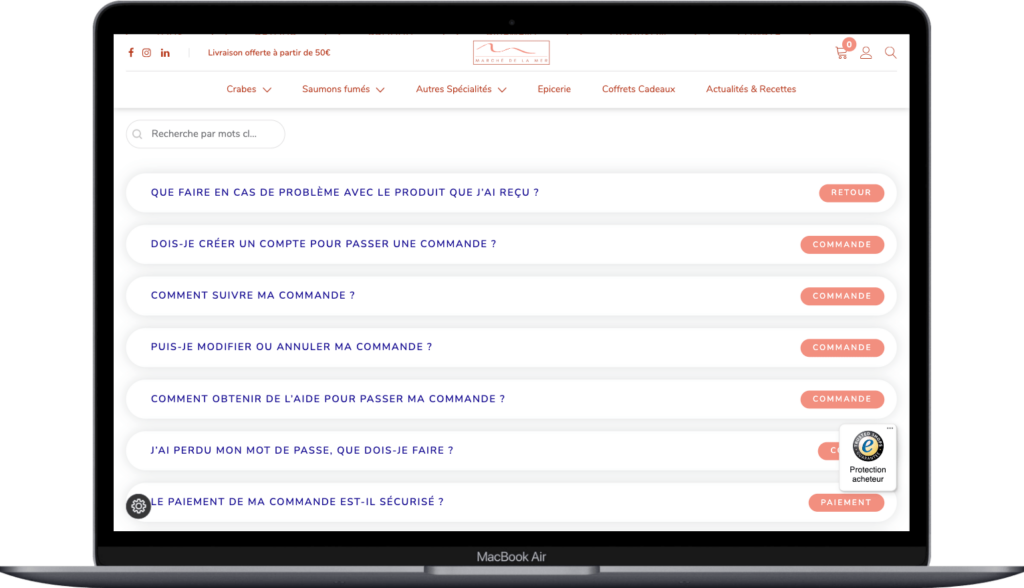
Task: Click the PAIEMENT tag button
Action: [846, 503]
